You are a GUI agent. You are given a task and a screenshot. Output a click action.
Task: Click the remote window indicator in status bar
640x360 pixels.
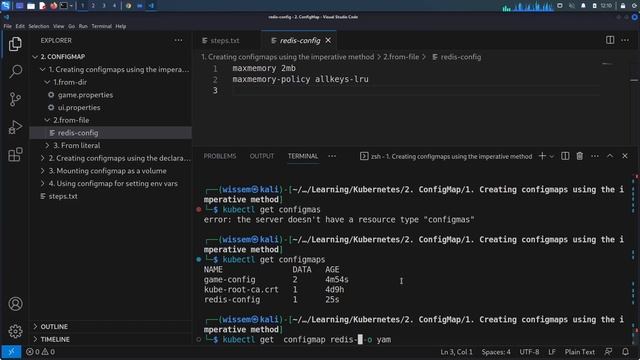11,351
